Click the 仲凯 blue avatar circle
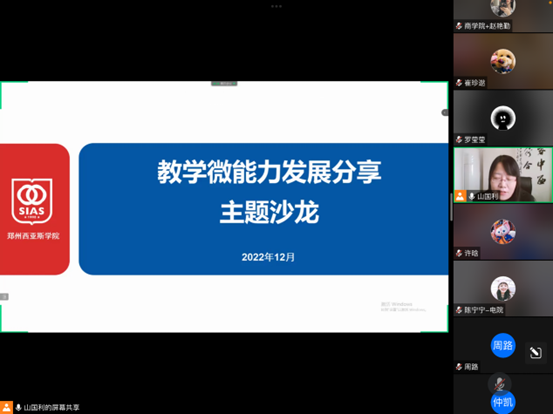Screen dimensions: 553x414 [x=503, y=402]
